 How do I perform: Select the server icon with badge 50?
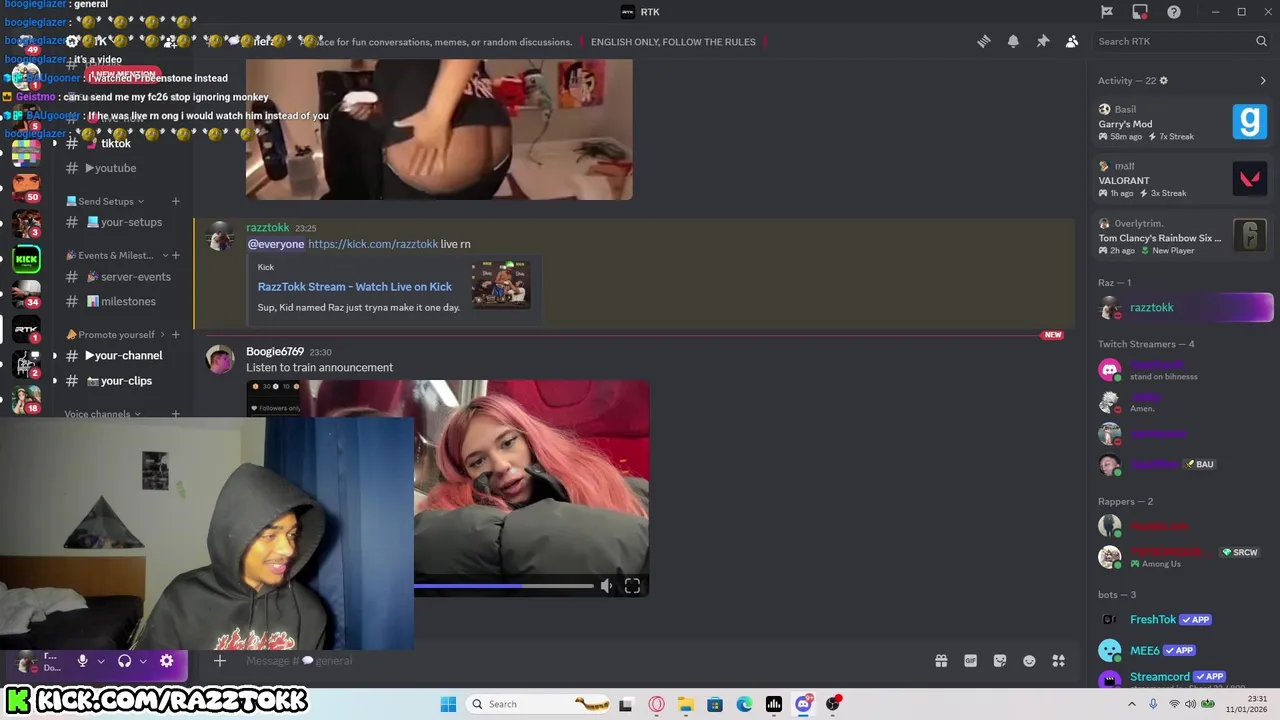click(x=27, y=187)
